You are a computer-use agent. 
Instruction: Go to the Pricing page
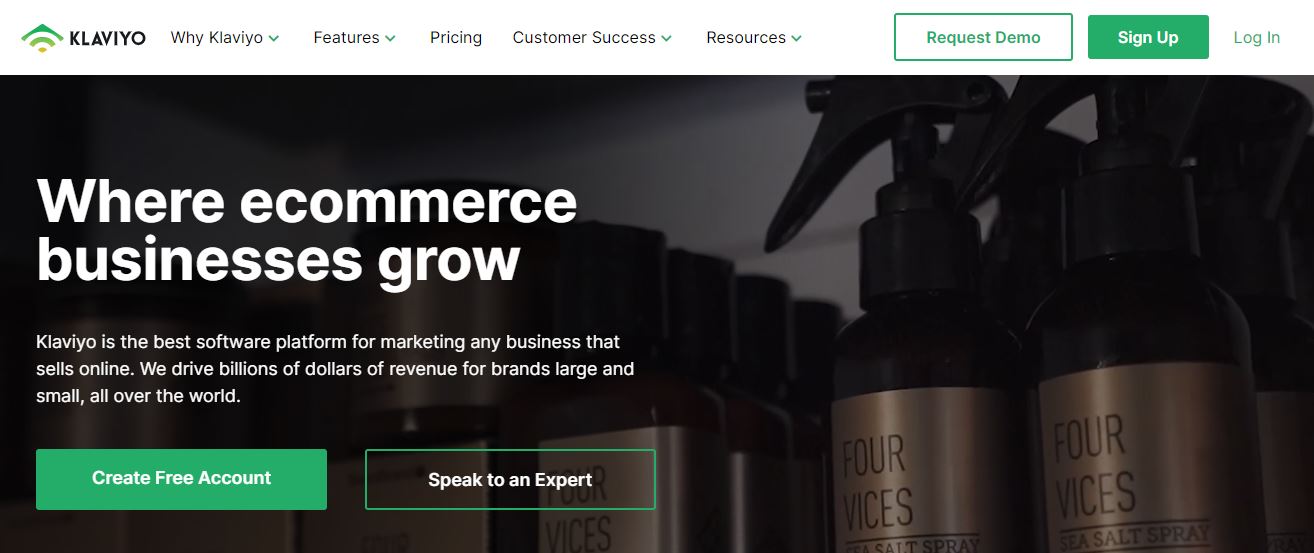pos(456,38)
